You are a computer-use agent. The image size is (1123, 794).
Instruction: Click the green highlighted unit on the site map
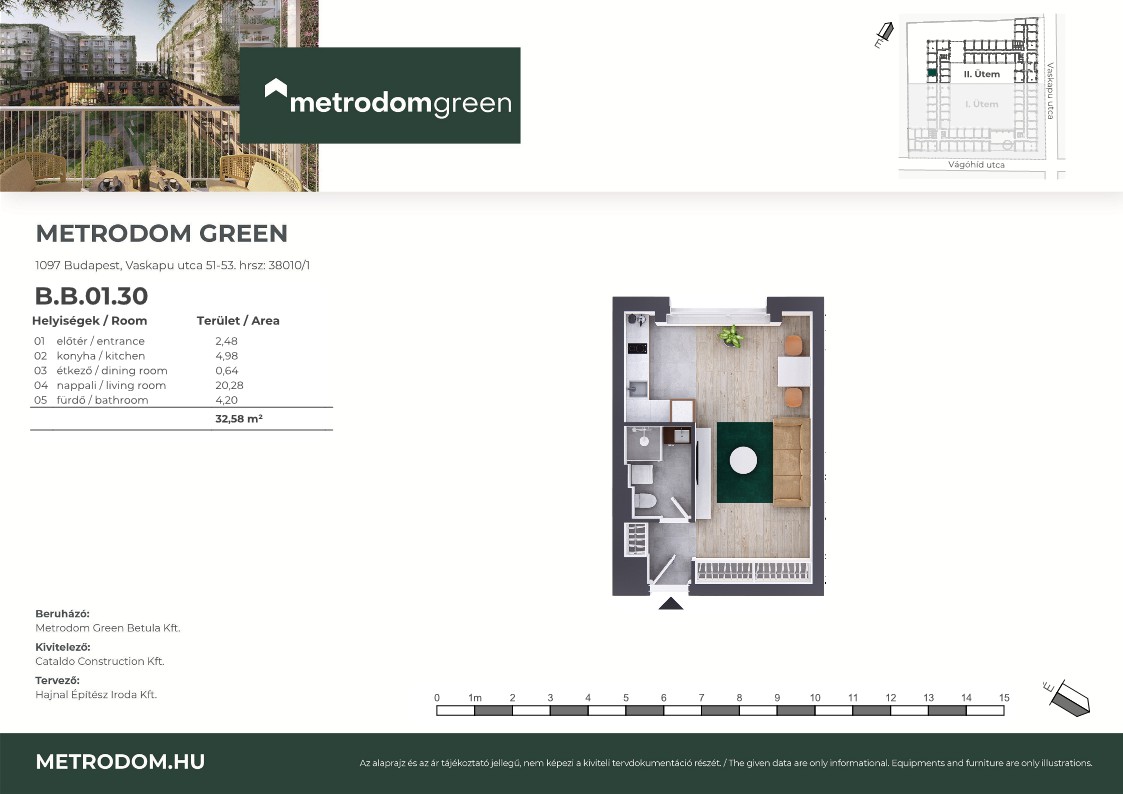coord(932,73)
